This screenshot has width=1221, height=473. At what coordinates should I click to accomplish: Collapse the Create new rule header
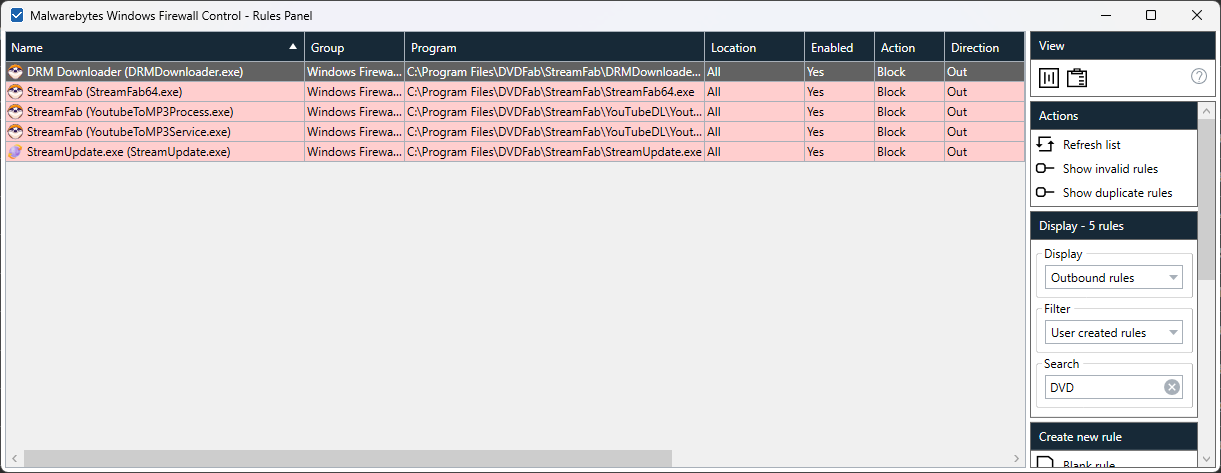[x=1114, y=437]
